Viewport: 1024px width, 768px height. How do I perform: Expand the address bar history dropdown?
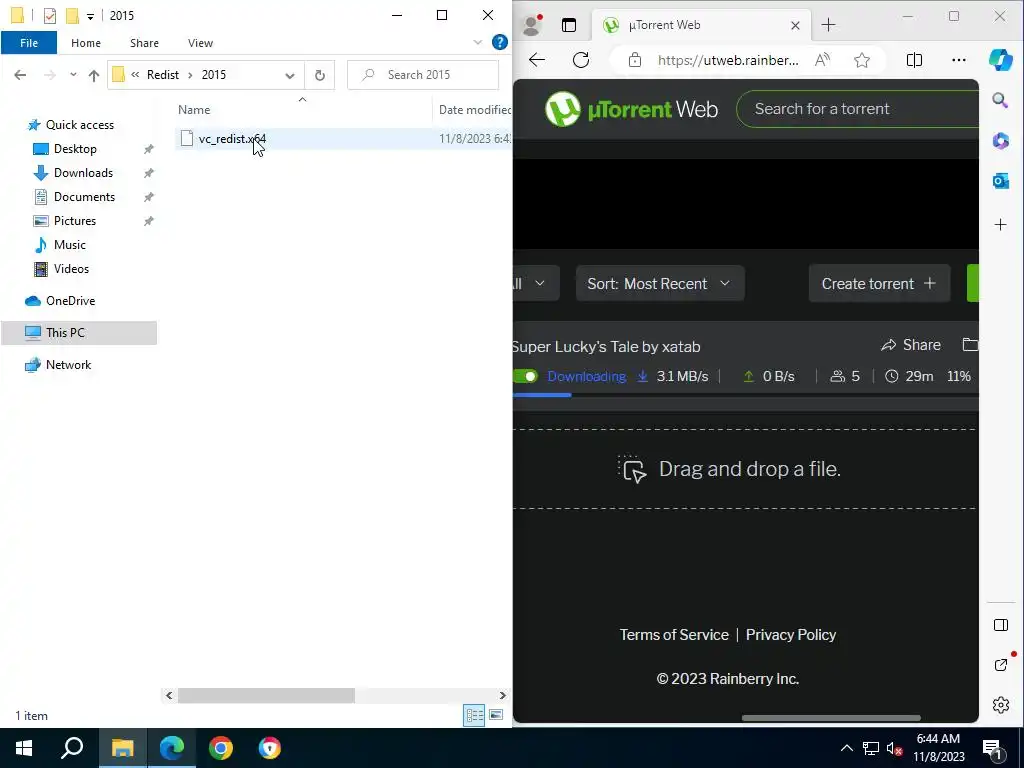[x=289, y=75]
